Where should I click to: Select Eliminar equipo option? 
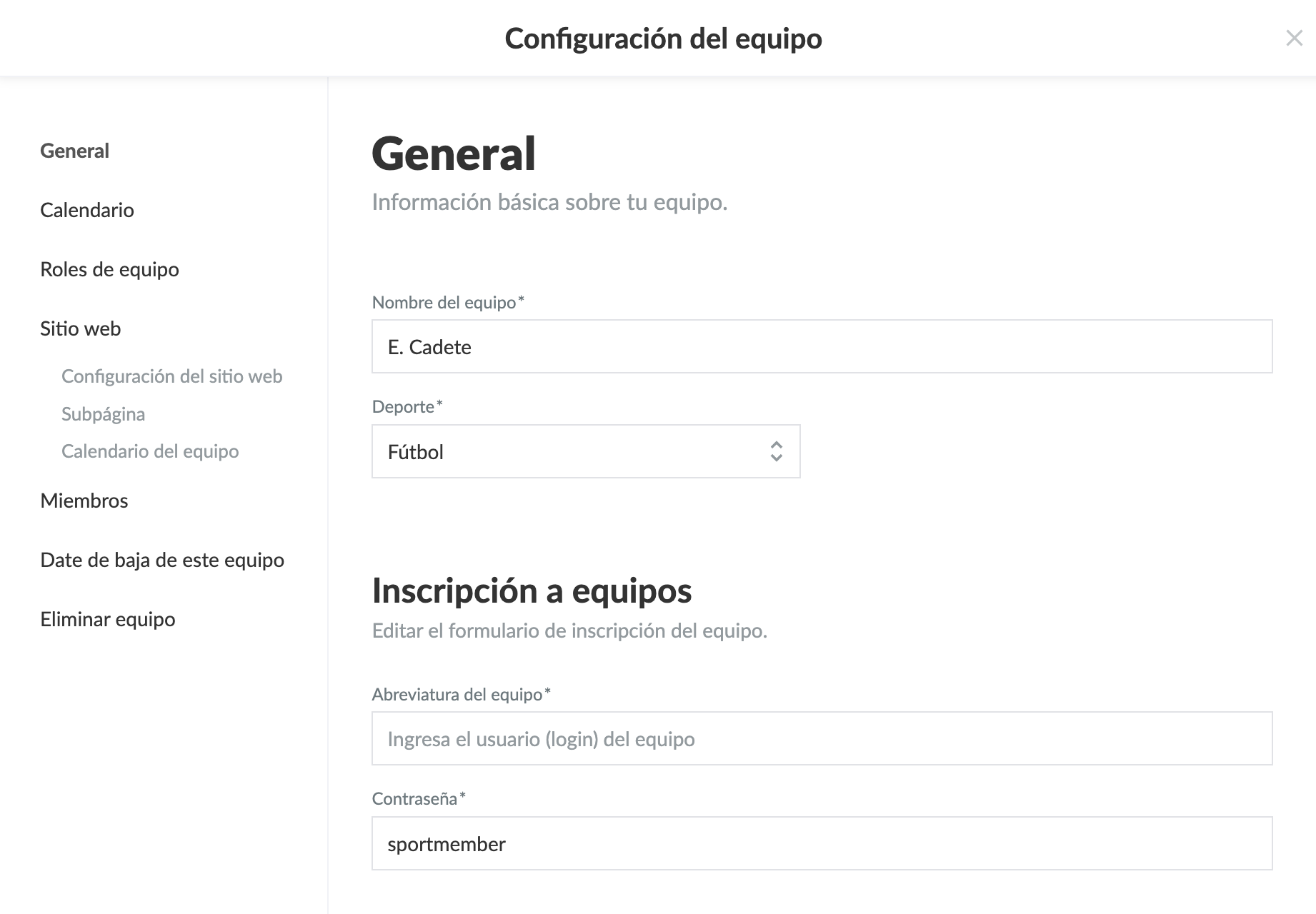pos(108,619)
